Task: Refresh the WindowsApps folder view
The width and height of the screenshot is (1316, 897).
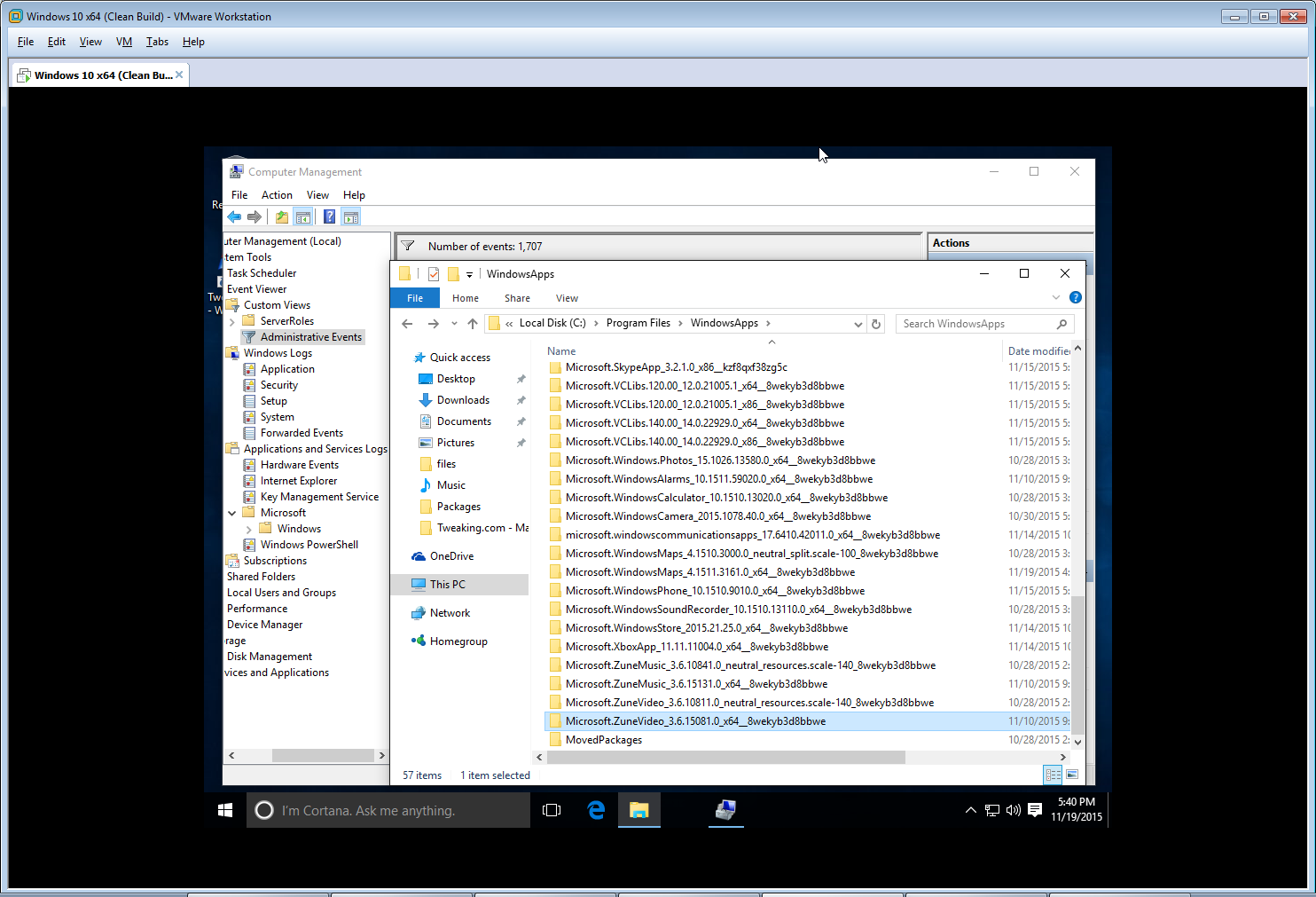Action: coord(876,324)
